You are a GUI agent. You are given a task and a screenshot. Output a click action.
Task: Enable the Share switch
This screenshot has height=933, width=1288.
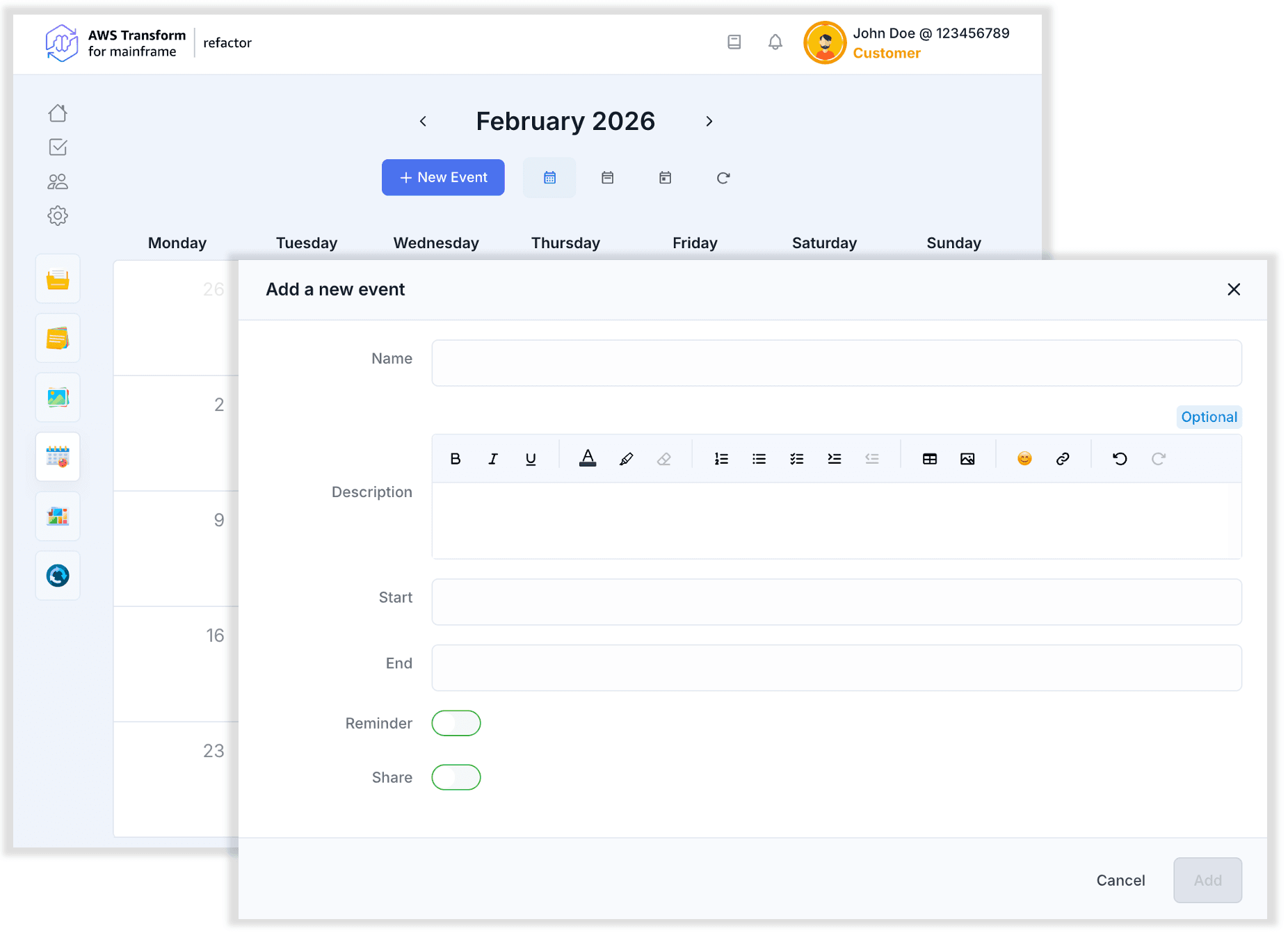click(456, 777)
